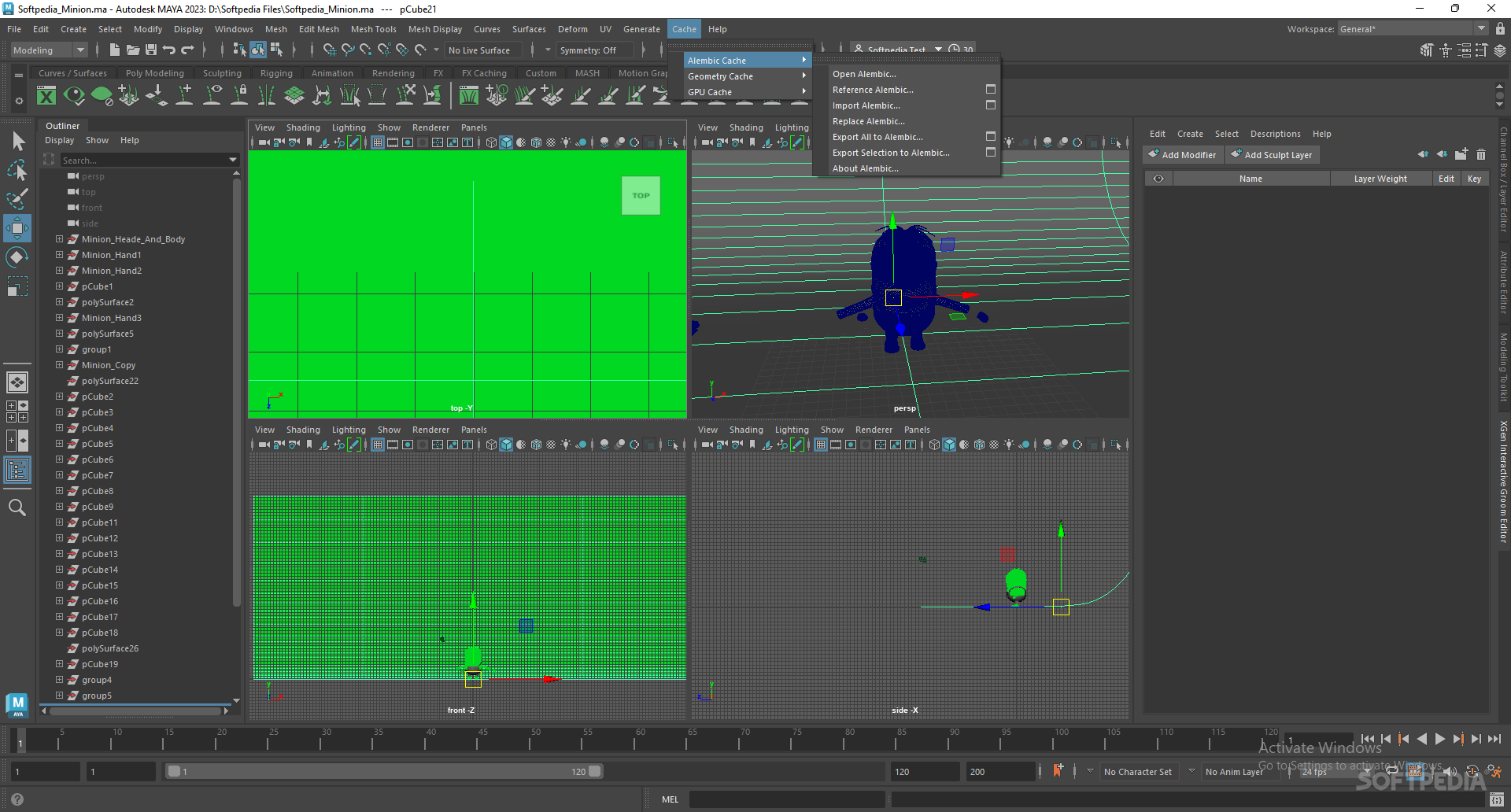
Task: Switch to the Poly Modeling shelf tab
Action: click(x=155, y=73)
